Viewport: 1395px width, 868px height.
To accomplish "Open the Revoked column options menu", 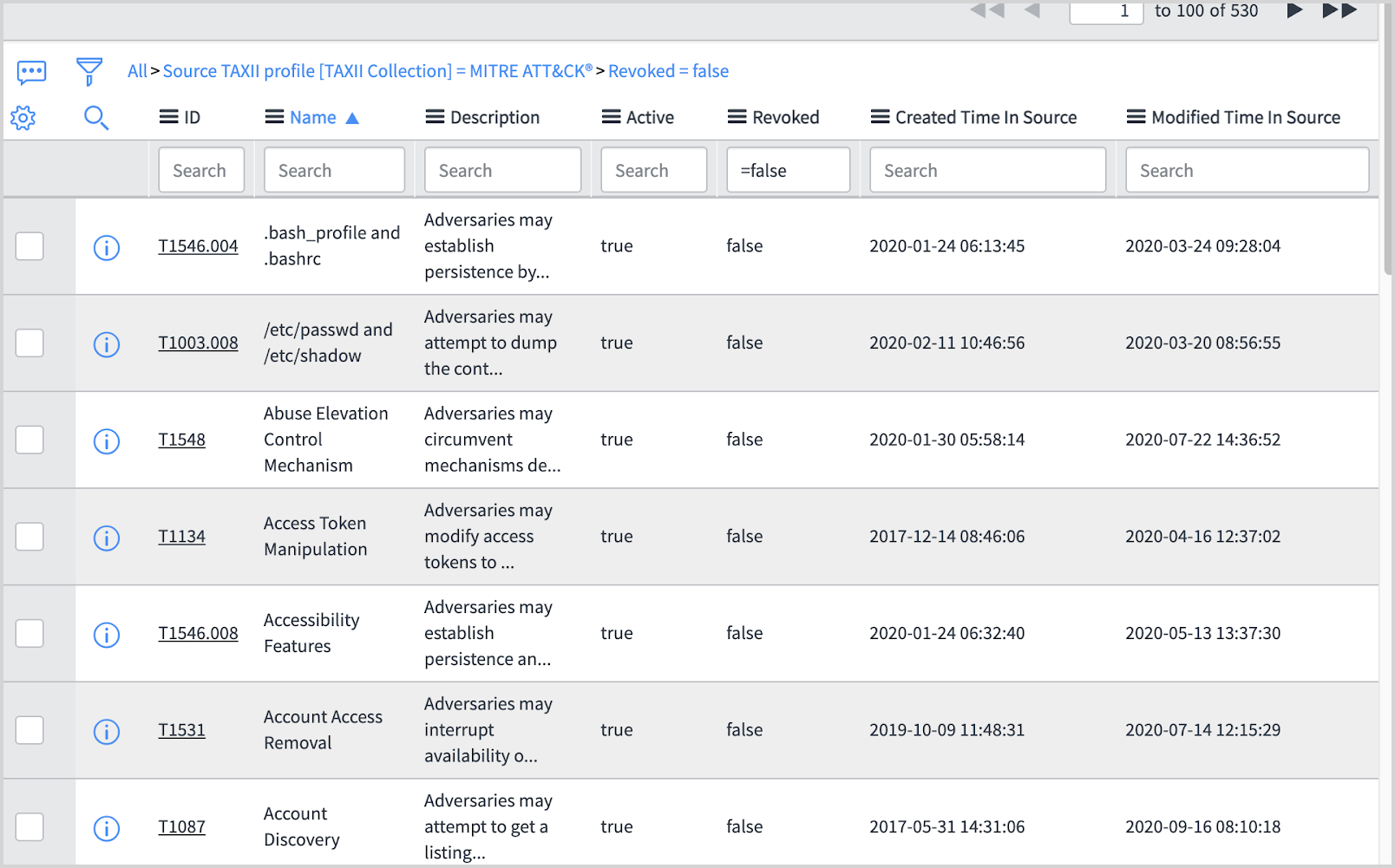I will pyautogui.click(x=737, y=117).
